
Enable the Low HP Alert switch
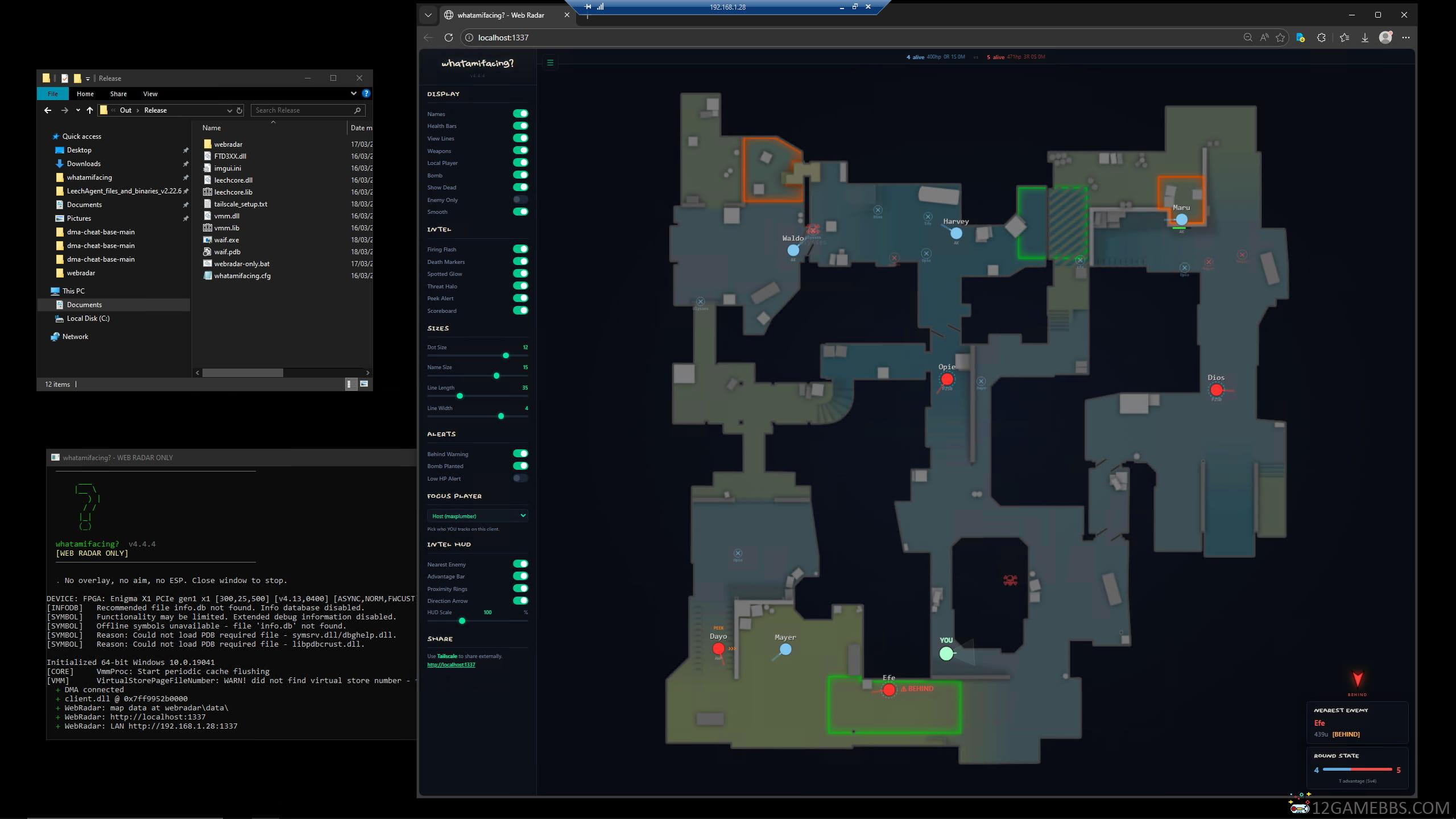tap(520, 478)
